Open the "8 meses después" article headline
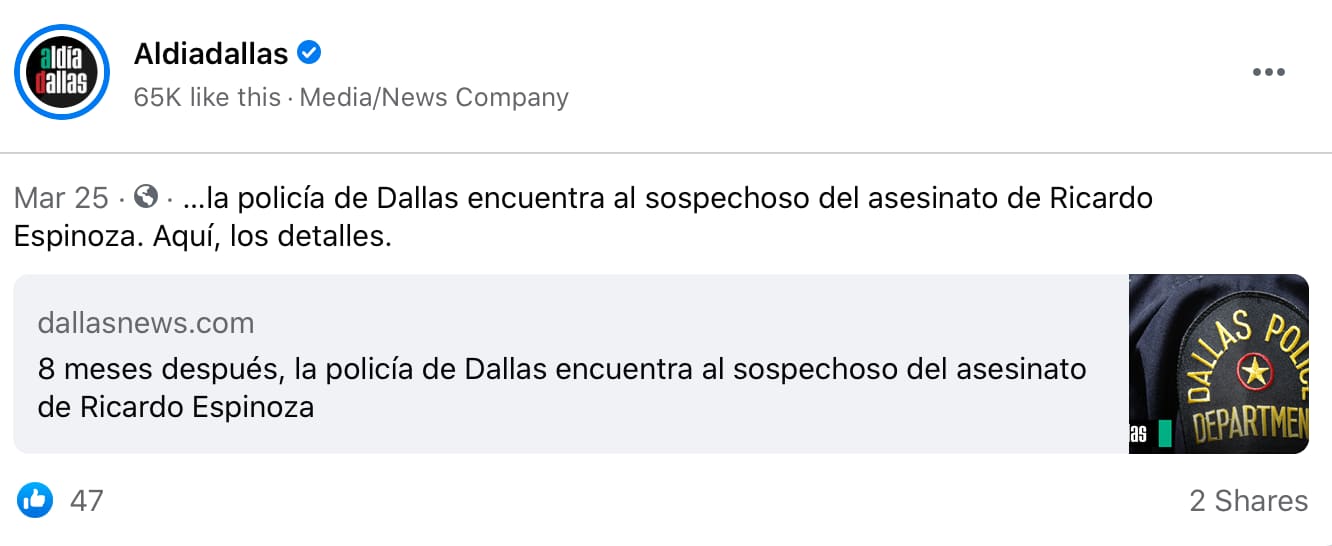This screenshot has width=1332, height=546. point(561,369)
